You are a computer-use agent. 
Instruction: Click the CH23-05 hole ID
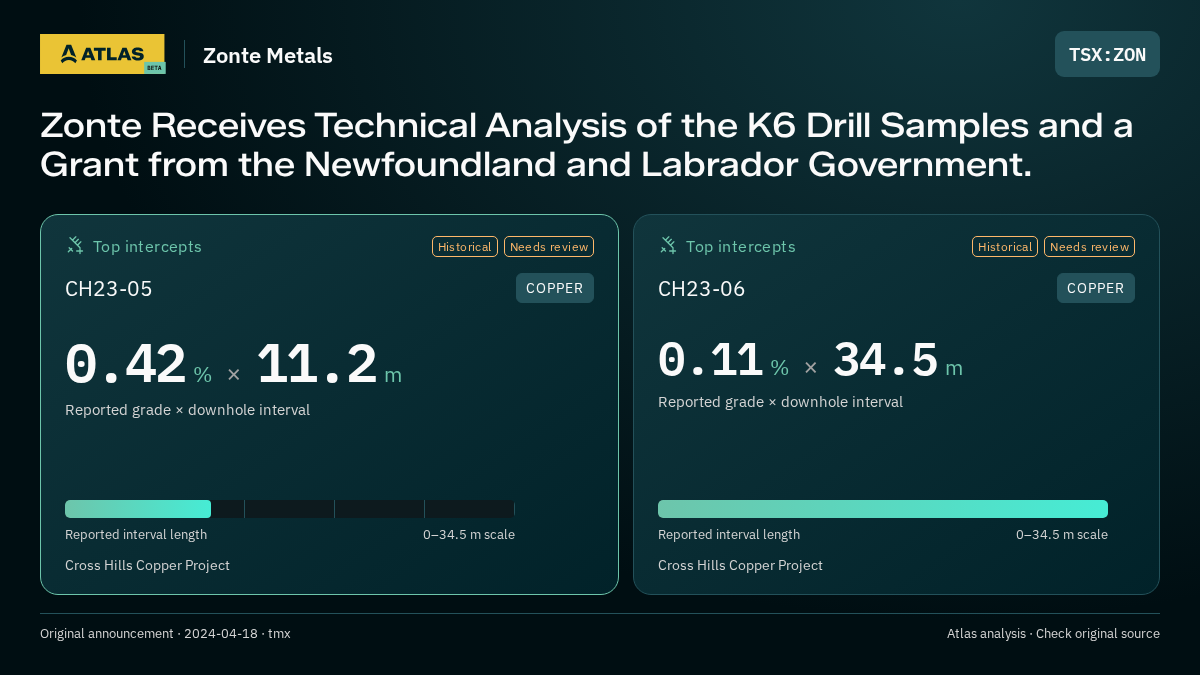(109, 289)
